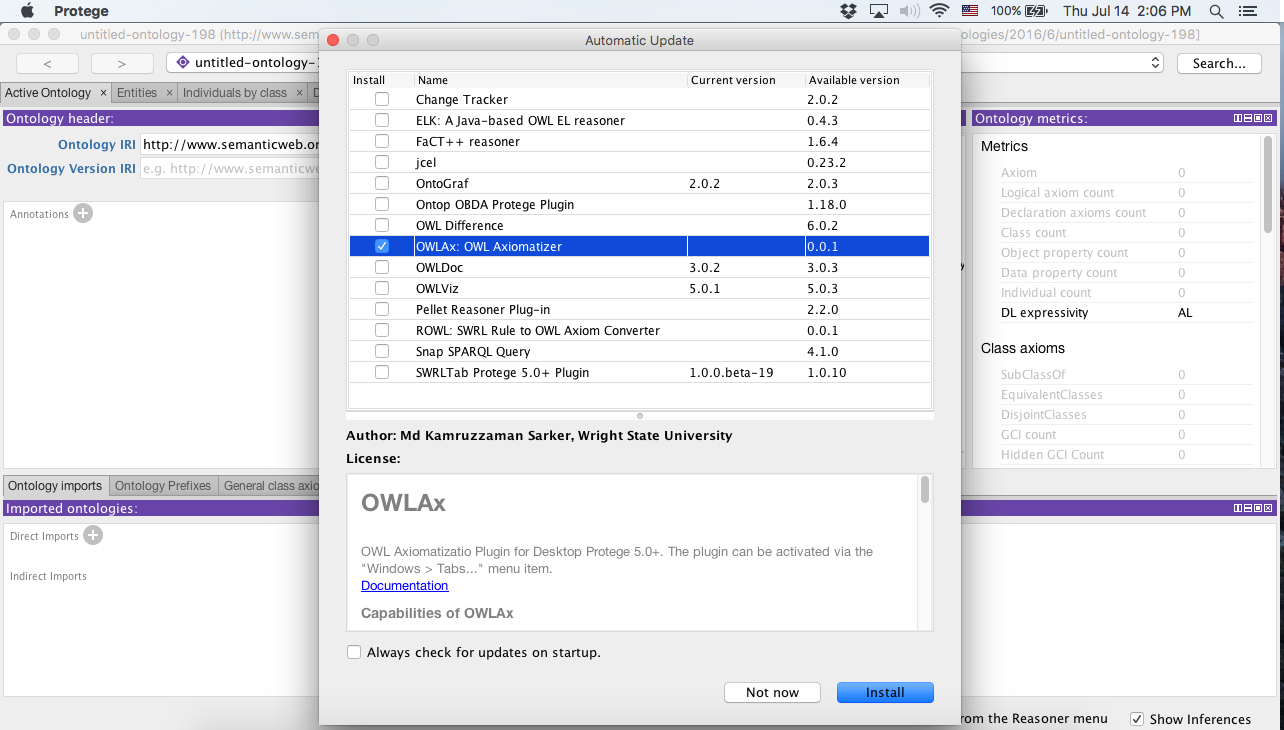This screenshot has height=730, width=1284.
Task: Add an annotation with the plus icon
Action: (x=83, y=213)
